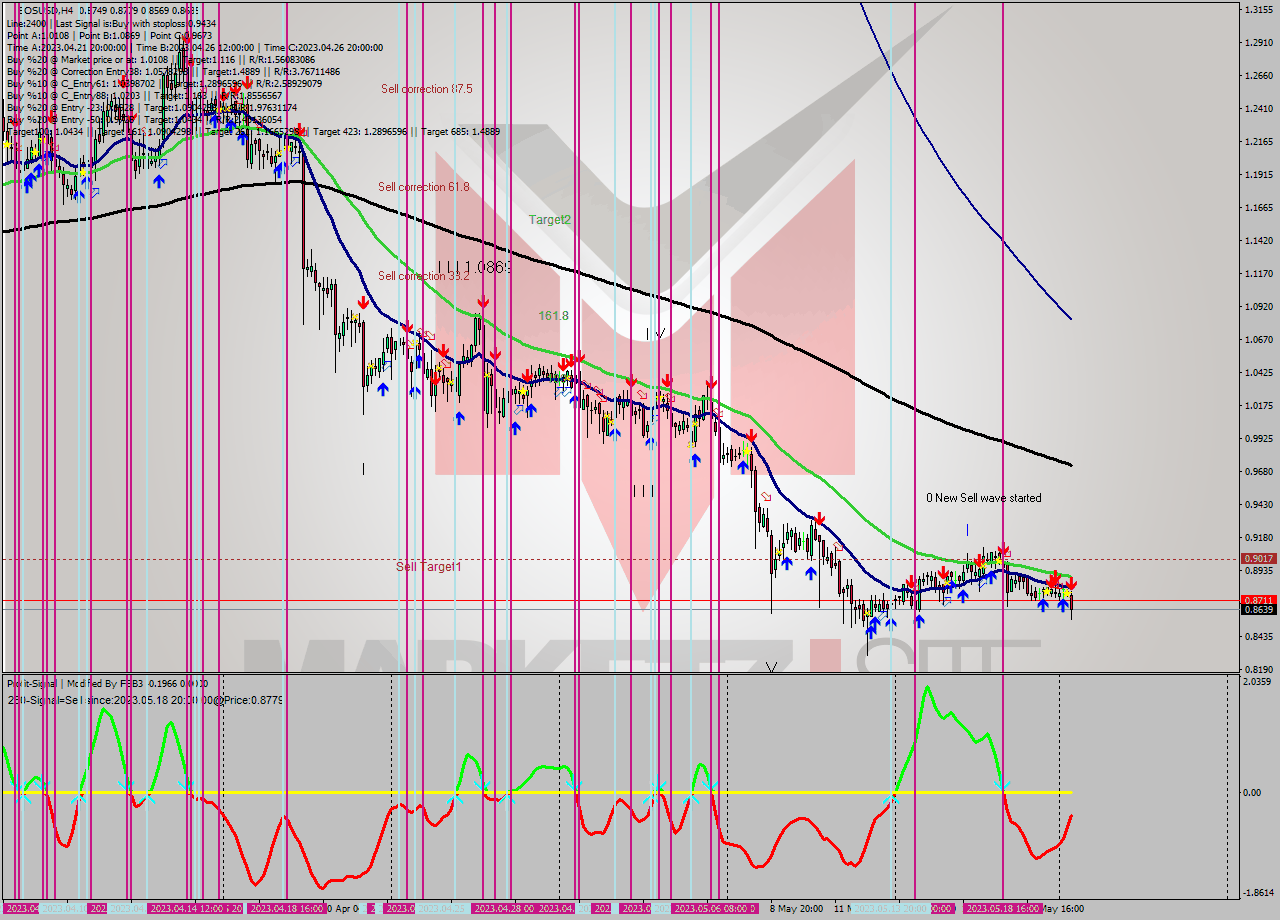1280x920 pixels.
Task: Click the 'Buy %20 @ Correction Entry38' line
Action: point(173,71)
